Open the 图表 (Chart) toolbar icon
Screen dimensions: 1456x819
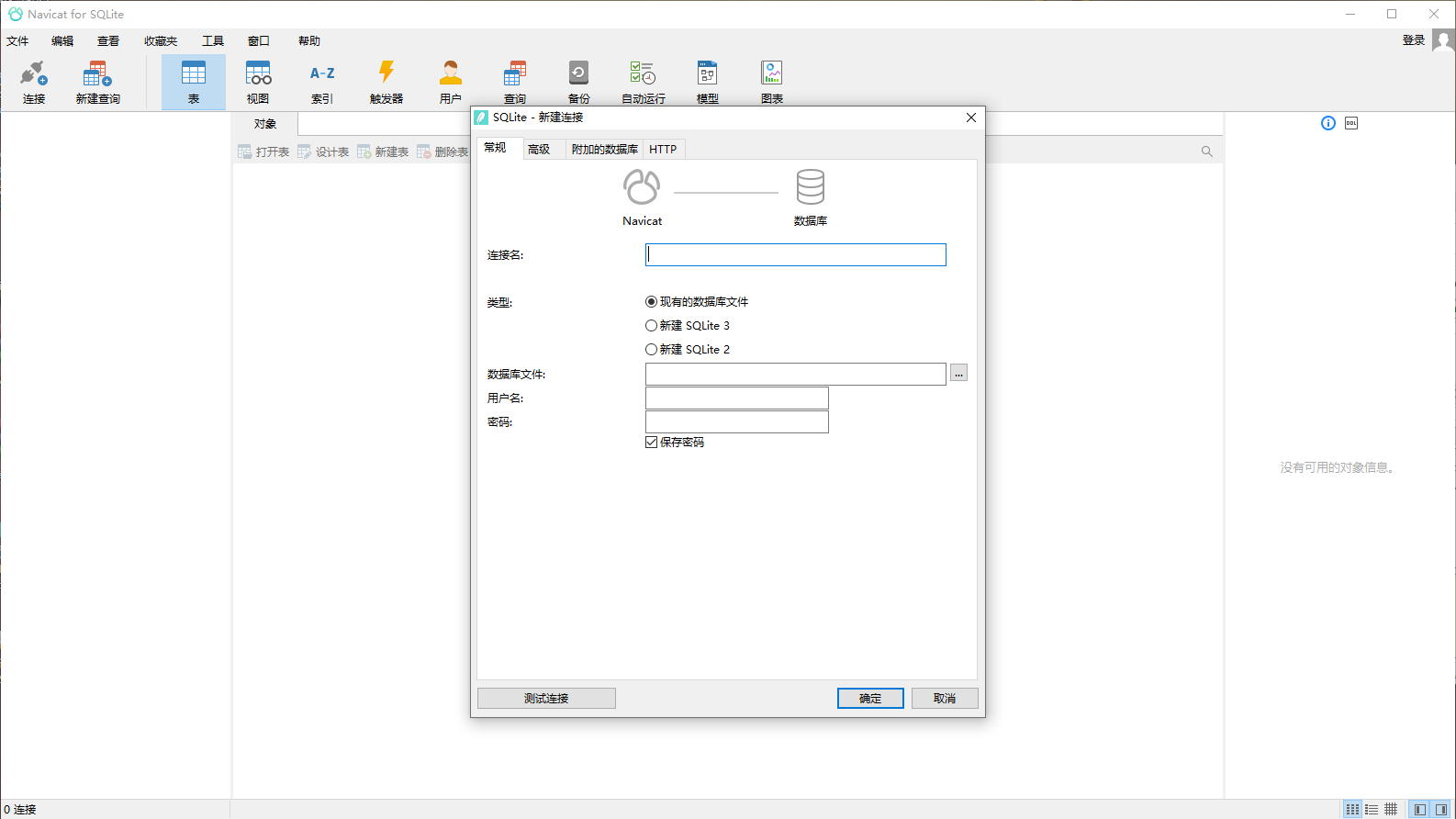click(x=772, y=82)
